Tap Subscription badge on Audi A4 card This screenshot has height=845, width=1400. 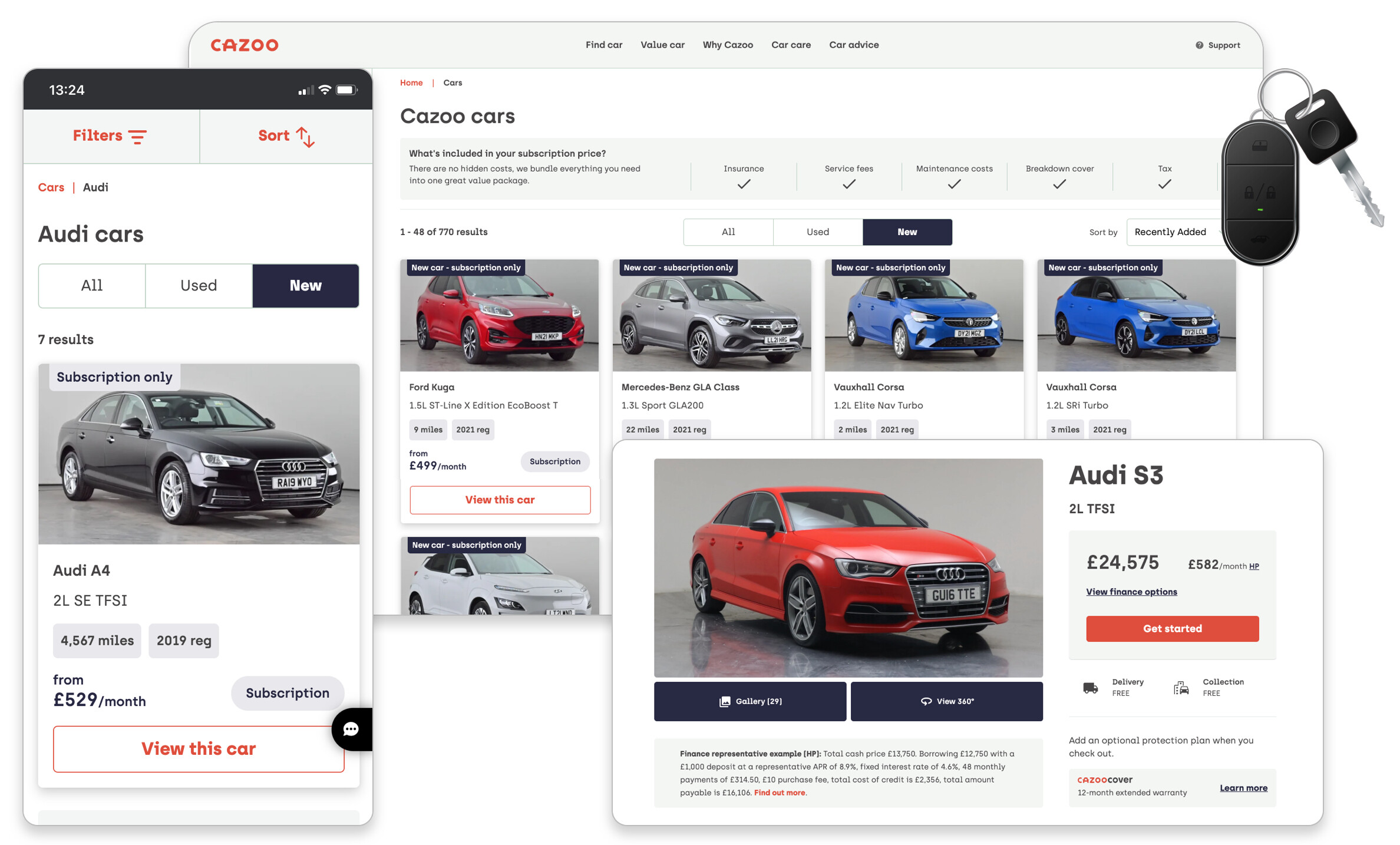coord(288,693)
